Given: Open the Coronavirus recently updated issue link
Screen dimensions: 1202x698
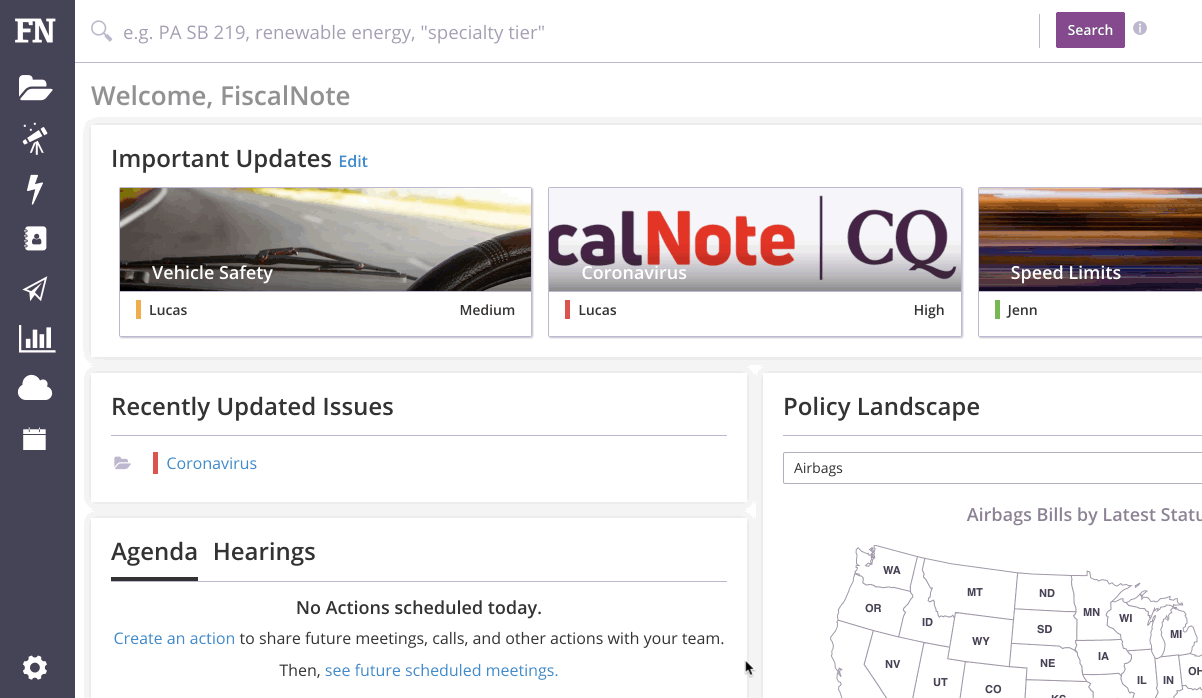Looking at the screenshot, I should tap(211, 463).
